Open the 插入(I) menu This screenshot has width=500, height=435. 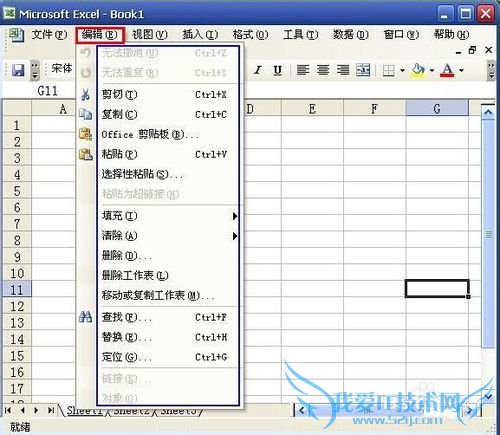[200, 34]
